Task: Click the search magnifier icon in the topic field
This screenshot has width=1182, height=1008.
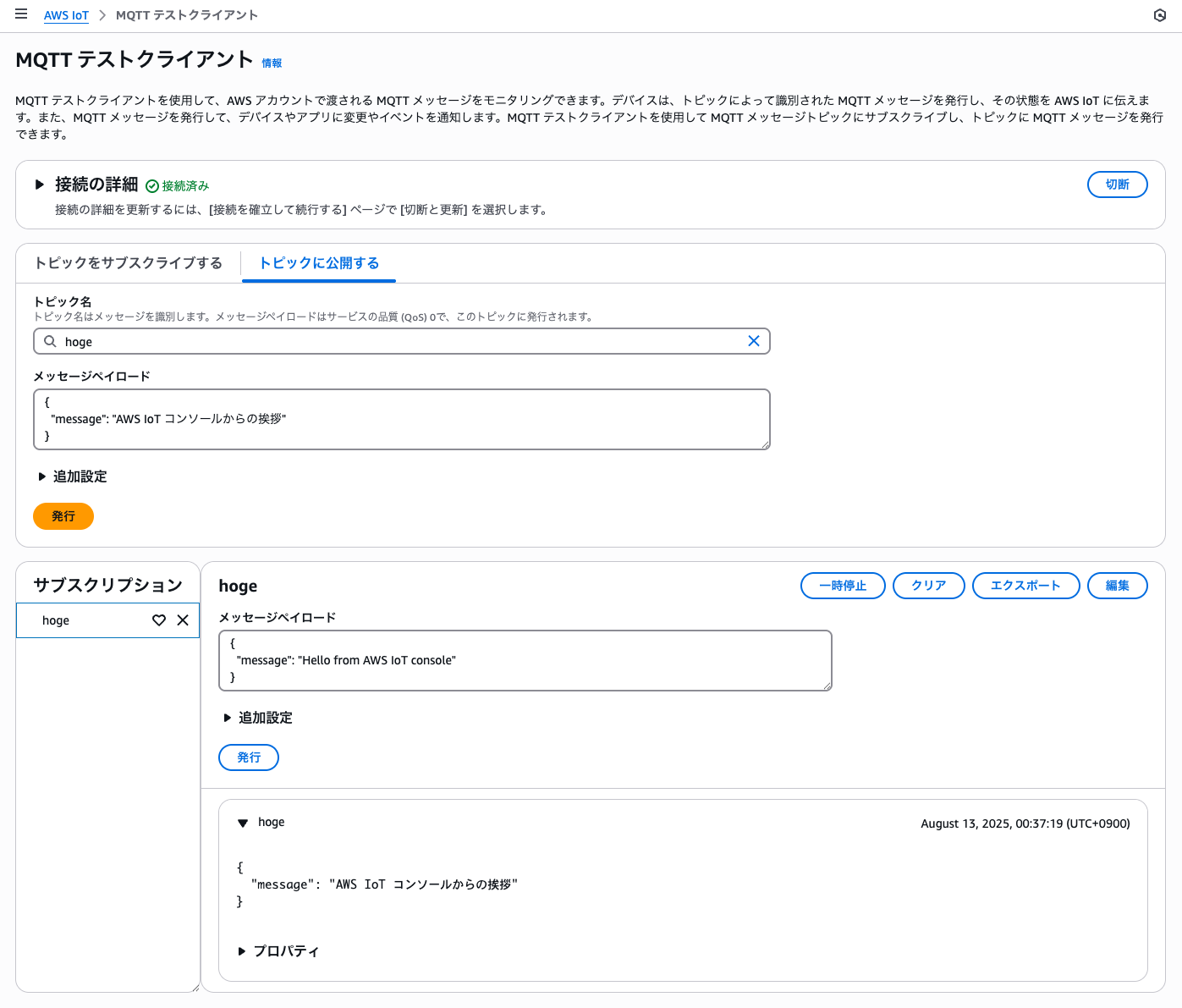Action: point(51,341)
